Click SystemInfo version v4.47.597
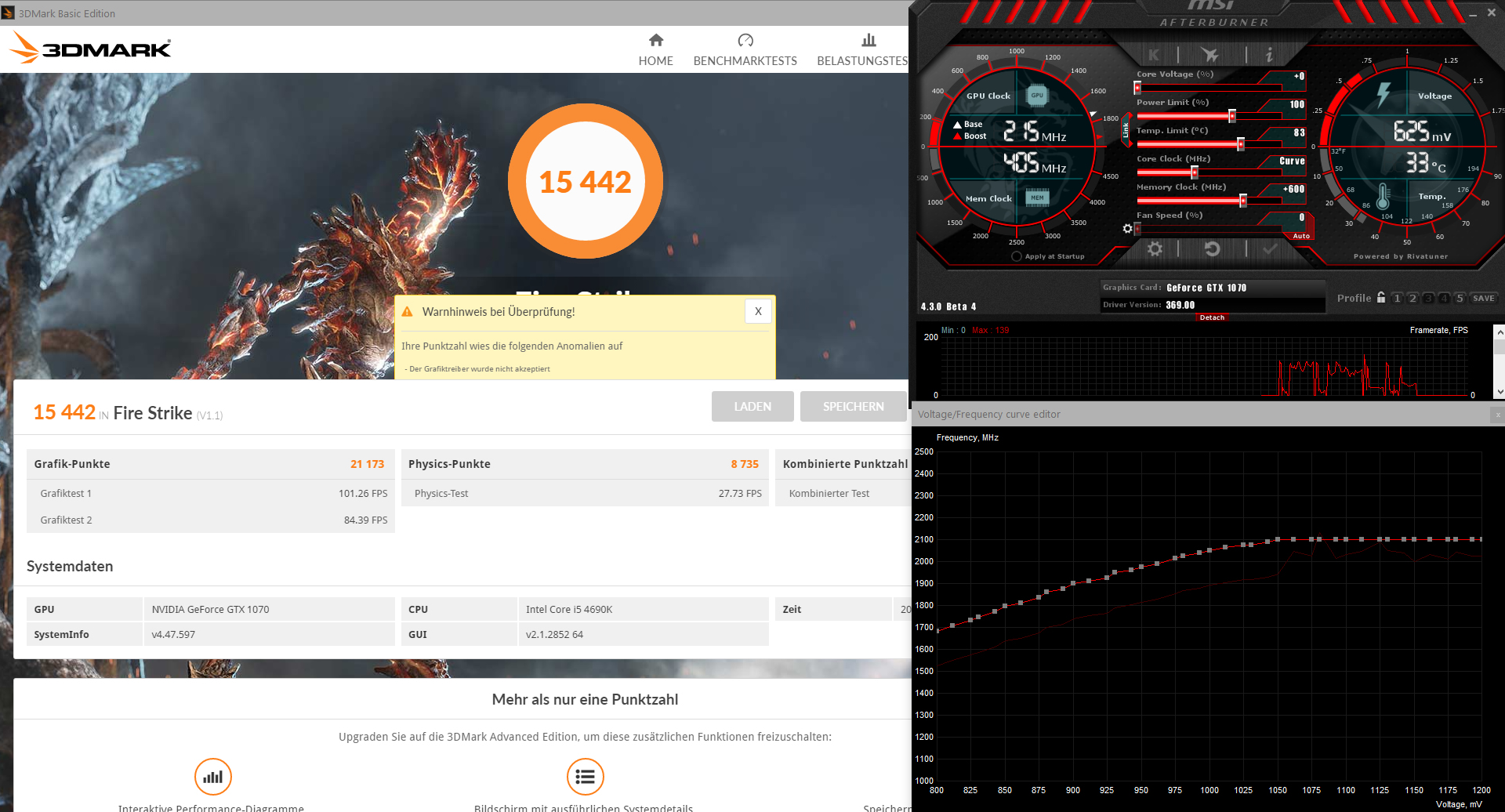Viewport: 1505px width, 812px height. [173, 634]
